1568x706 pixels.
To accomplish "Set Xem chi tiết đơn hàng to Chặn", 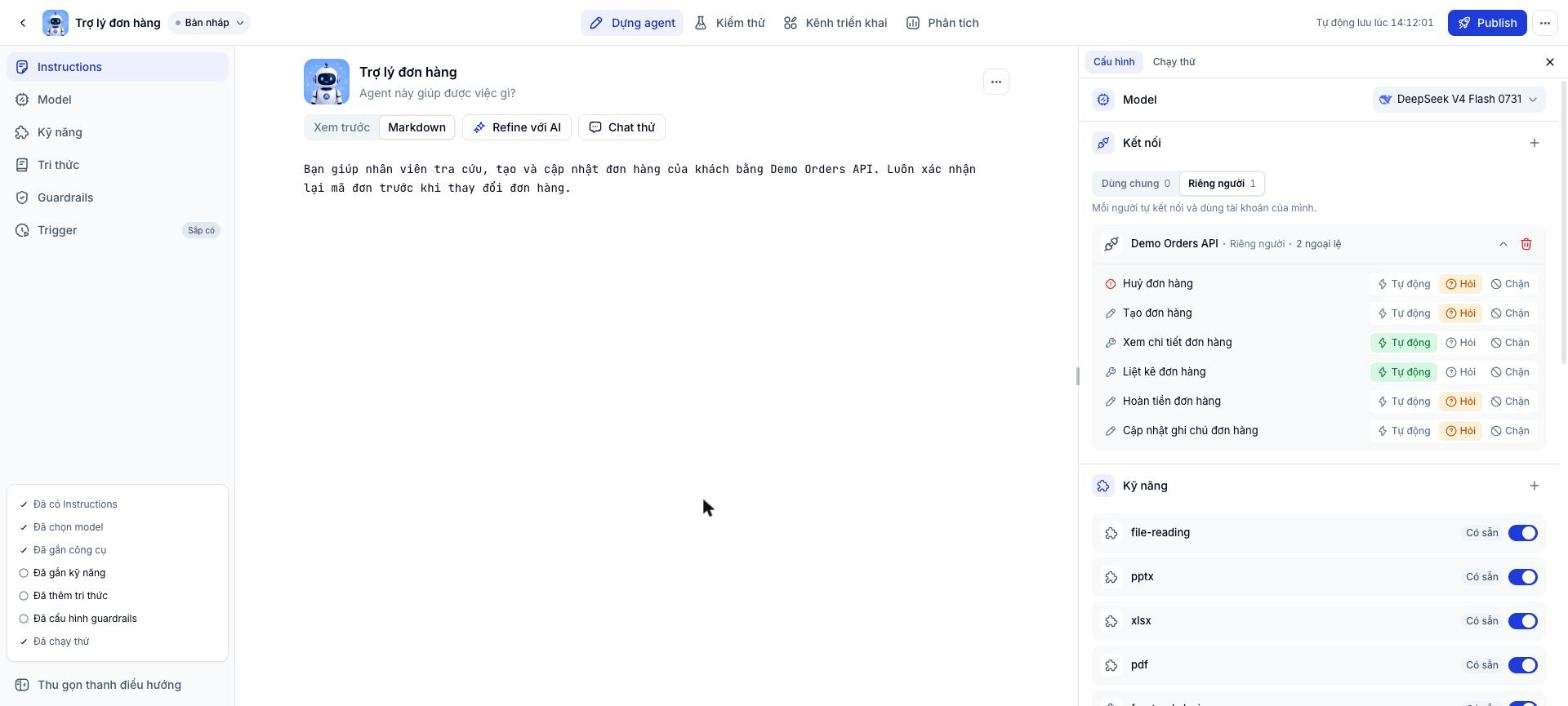I will pos(1510,343).
